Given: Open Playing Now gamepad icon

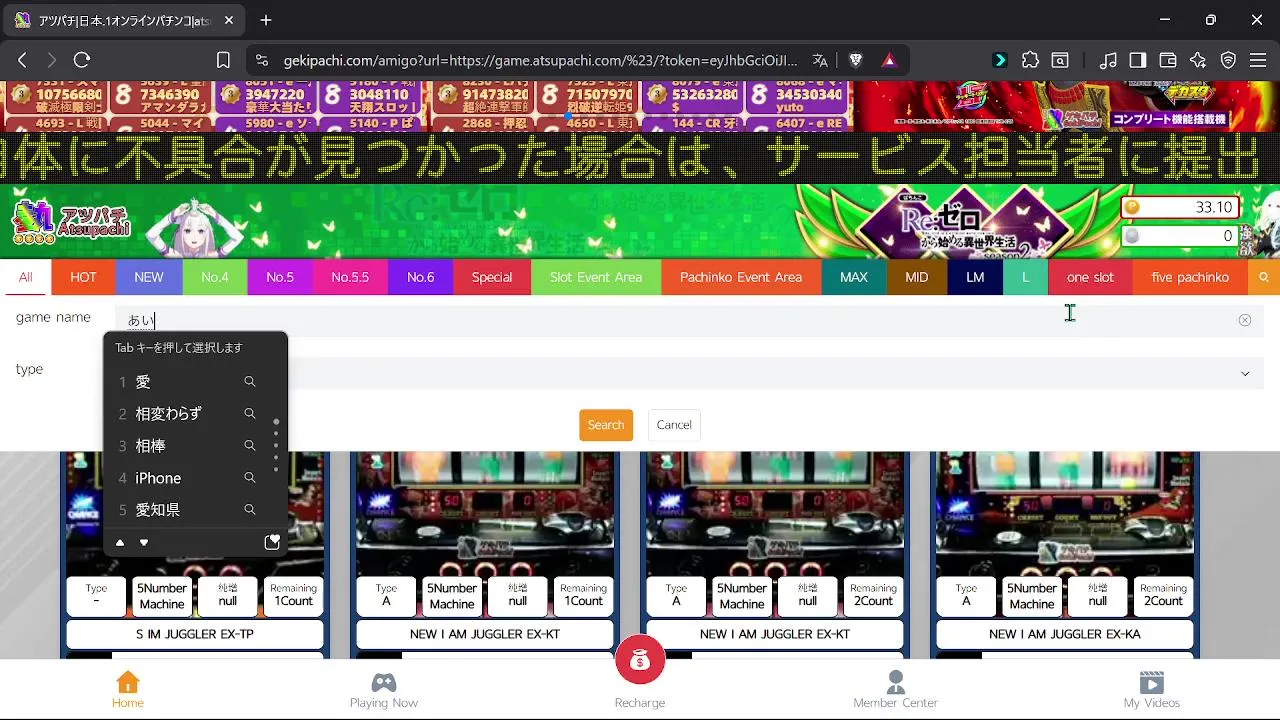Looking at the screenshot, I should pos(384,683).
